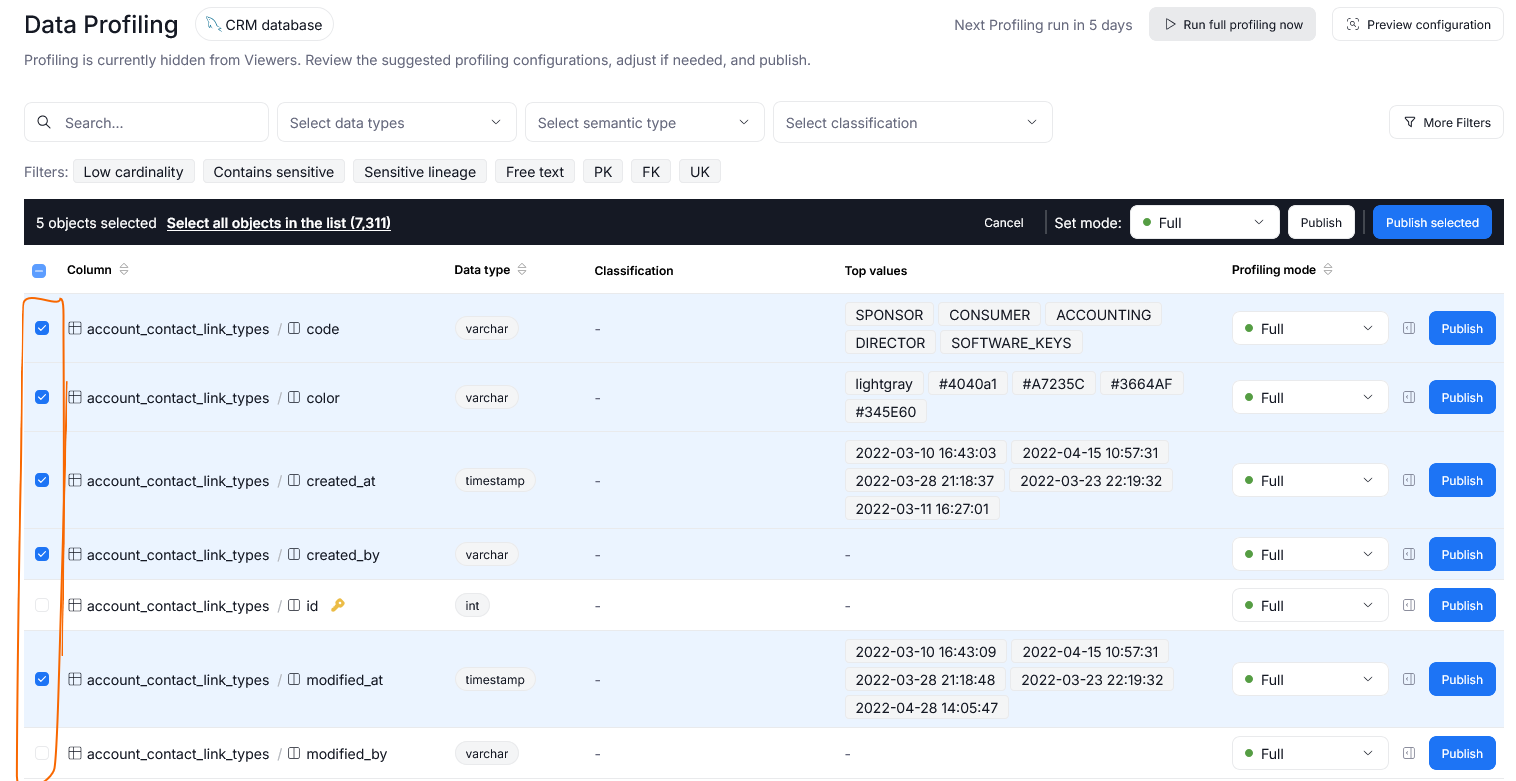Open the details panel icon in created_by row

1409,554
